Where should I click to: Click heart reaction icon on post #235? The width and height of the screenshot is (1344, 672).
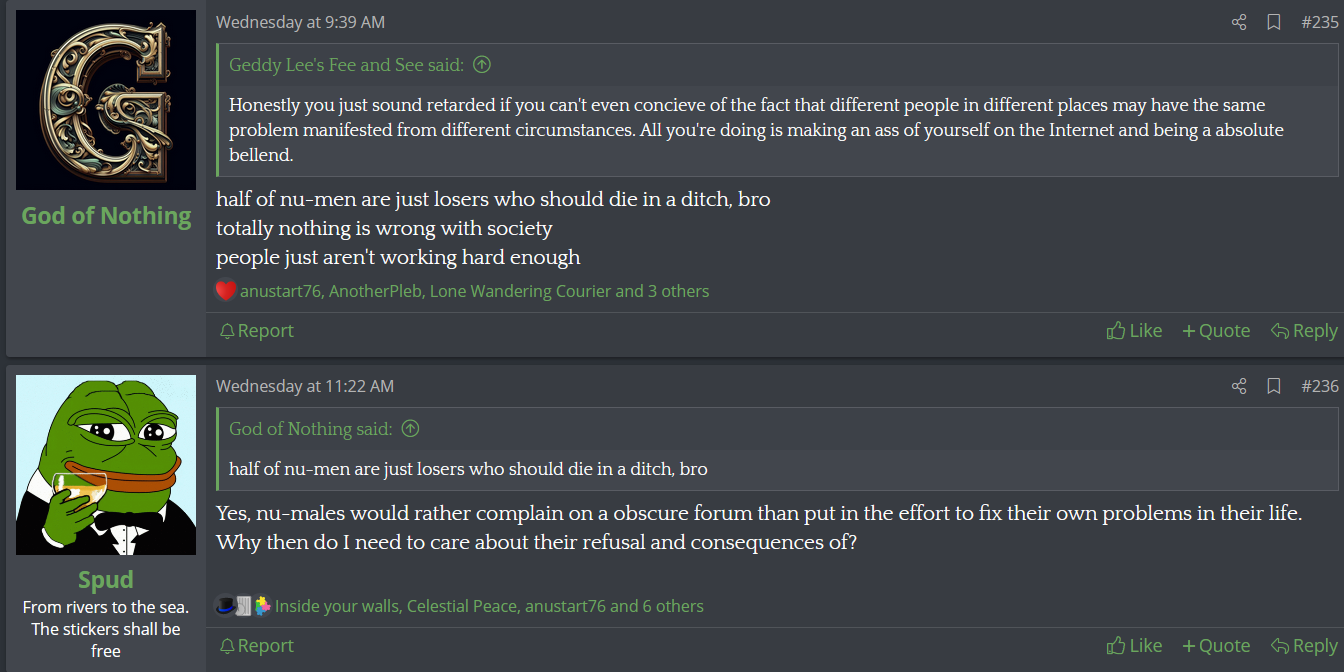(226, 291)
